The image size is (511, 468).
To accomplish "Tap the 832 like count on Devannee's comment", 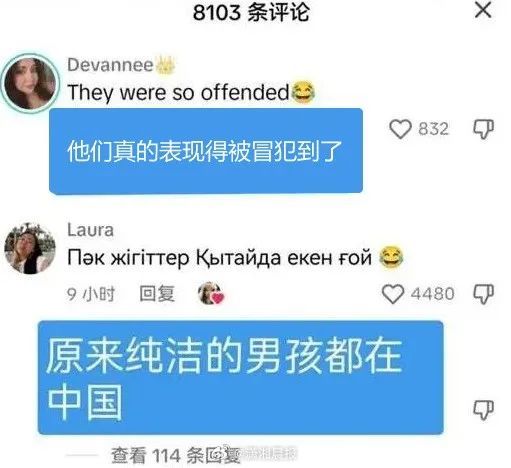I will click(x=433, y=129).
